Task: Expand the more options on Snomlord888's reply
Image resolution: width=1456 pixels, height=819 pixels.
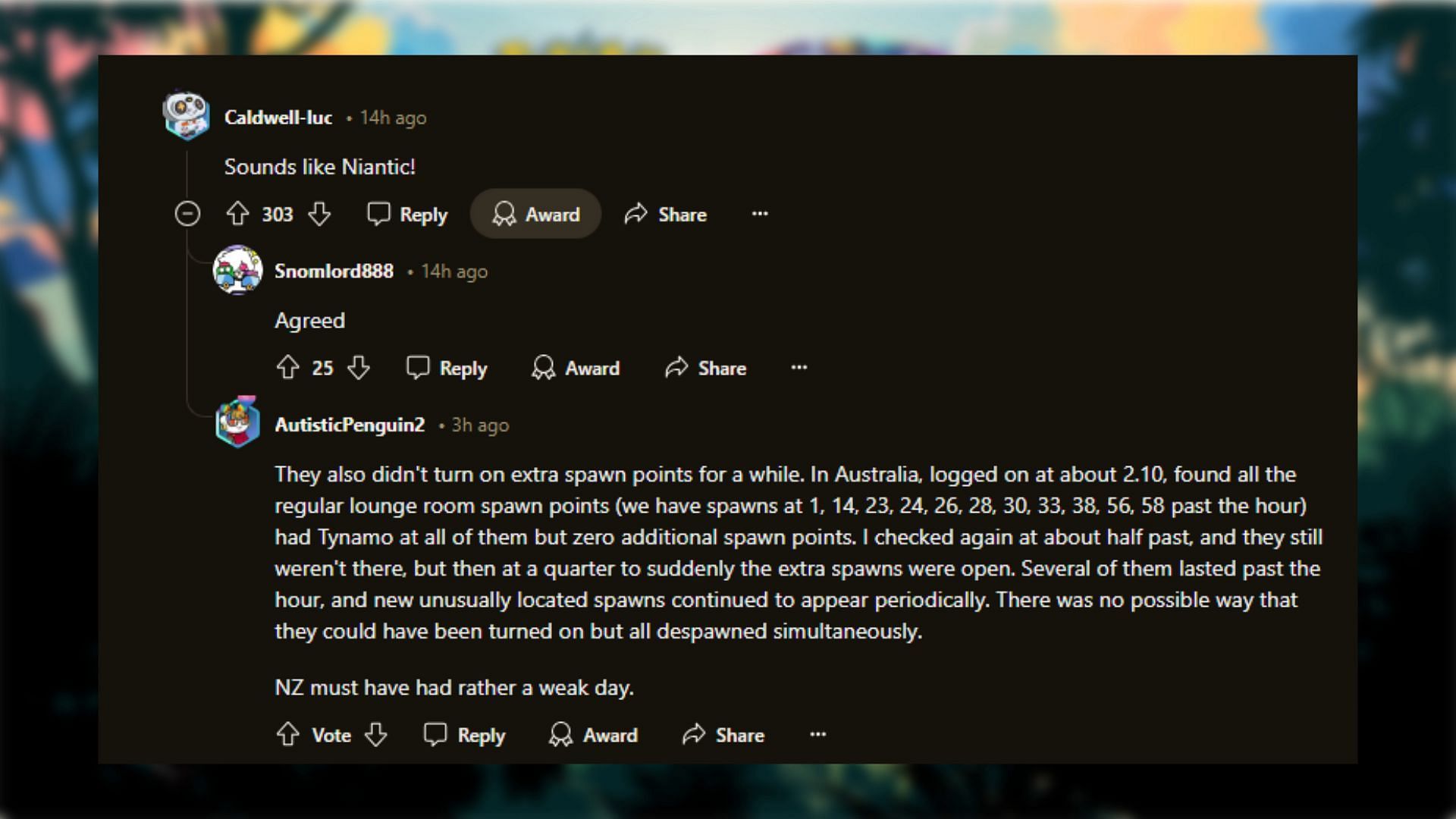Action: coord(799,367)
